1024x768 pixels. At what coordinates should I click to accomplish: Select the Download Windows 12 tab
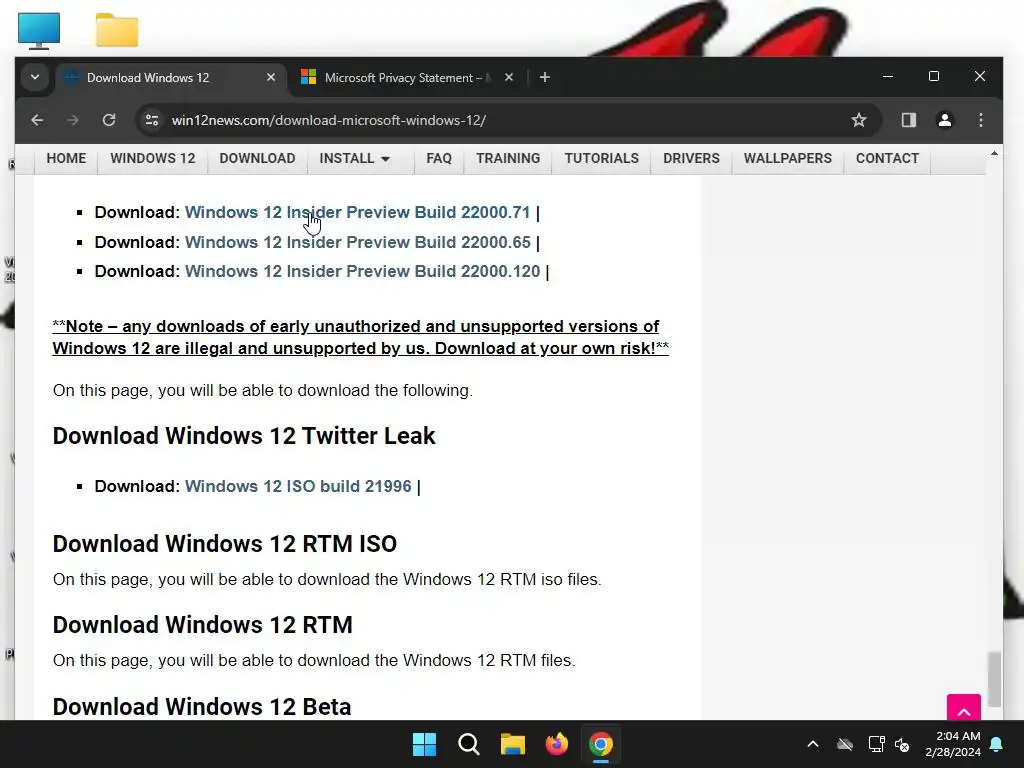coord(171,77)
